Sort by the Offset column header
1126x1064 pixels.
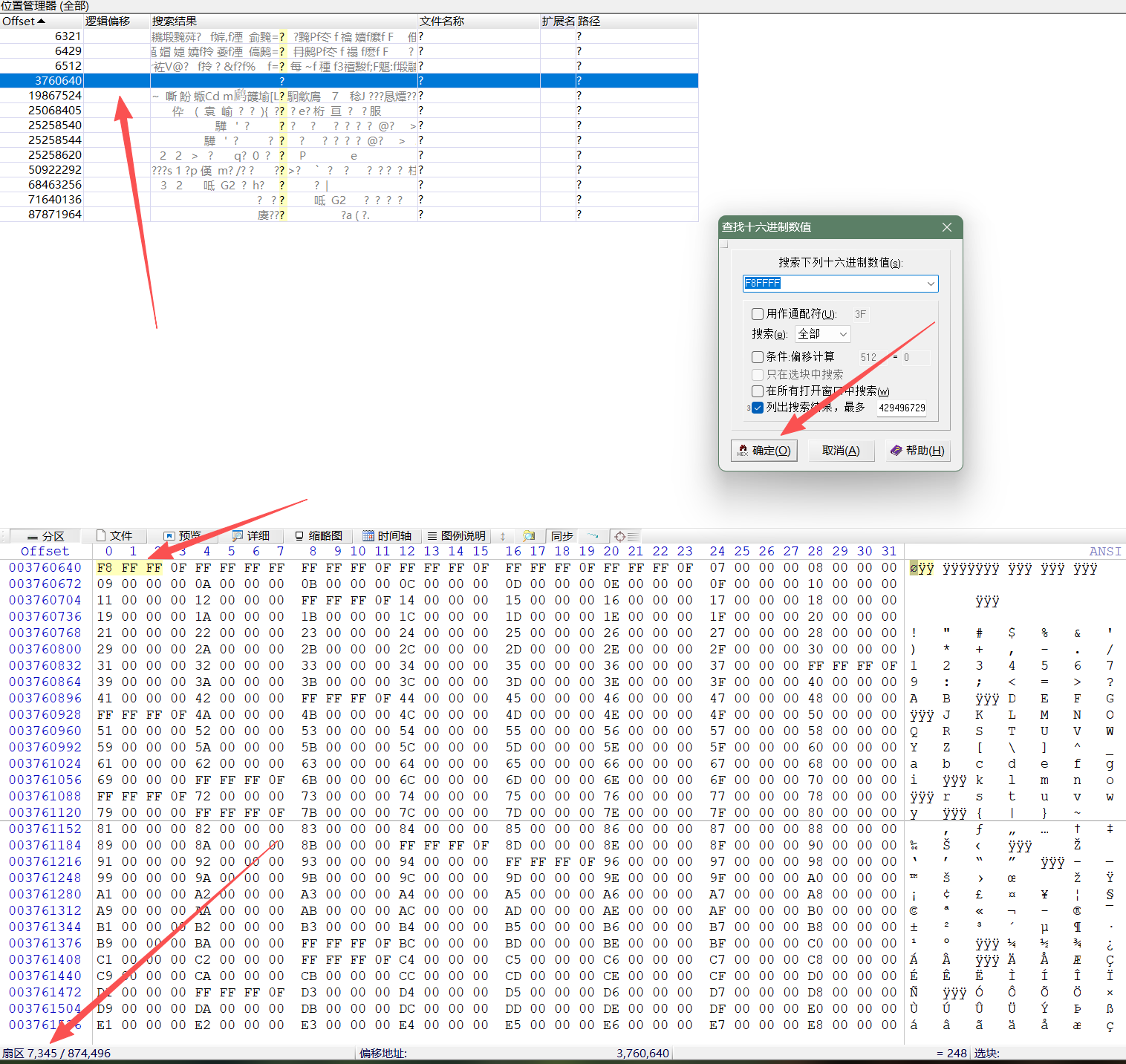point(42,22)
